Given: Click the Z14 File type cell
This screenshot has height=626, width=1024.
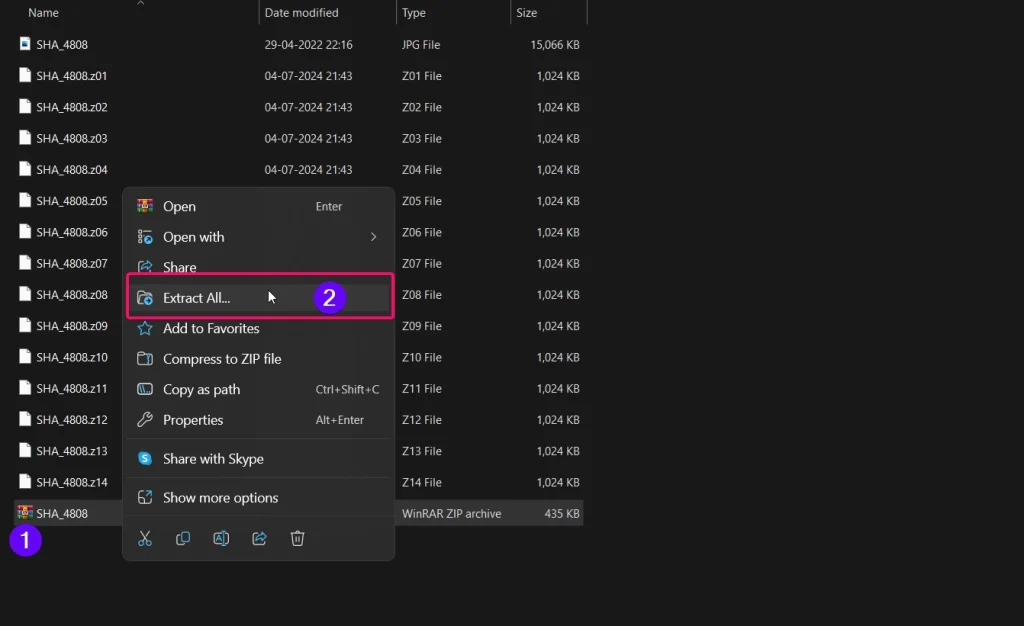Looking at the screenshot, I should (422, 482).
